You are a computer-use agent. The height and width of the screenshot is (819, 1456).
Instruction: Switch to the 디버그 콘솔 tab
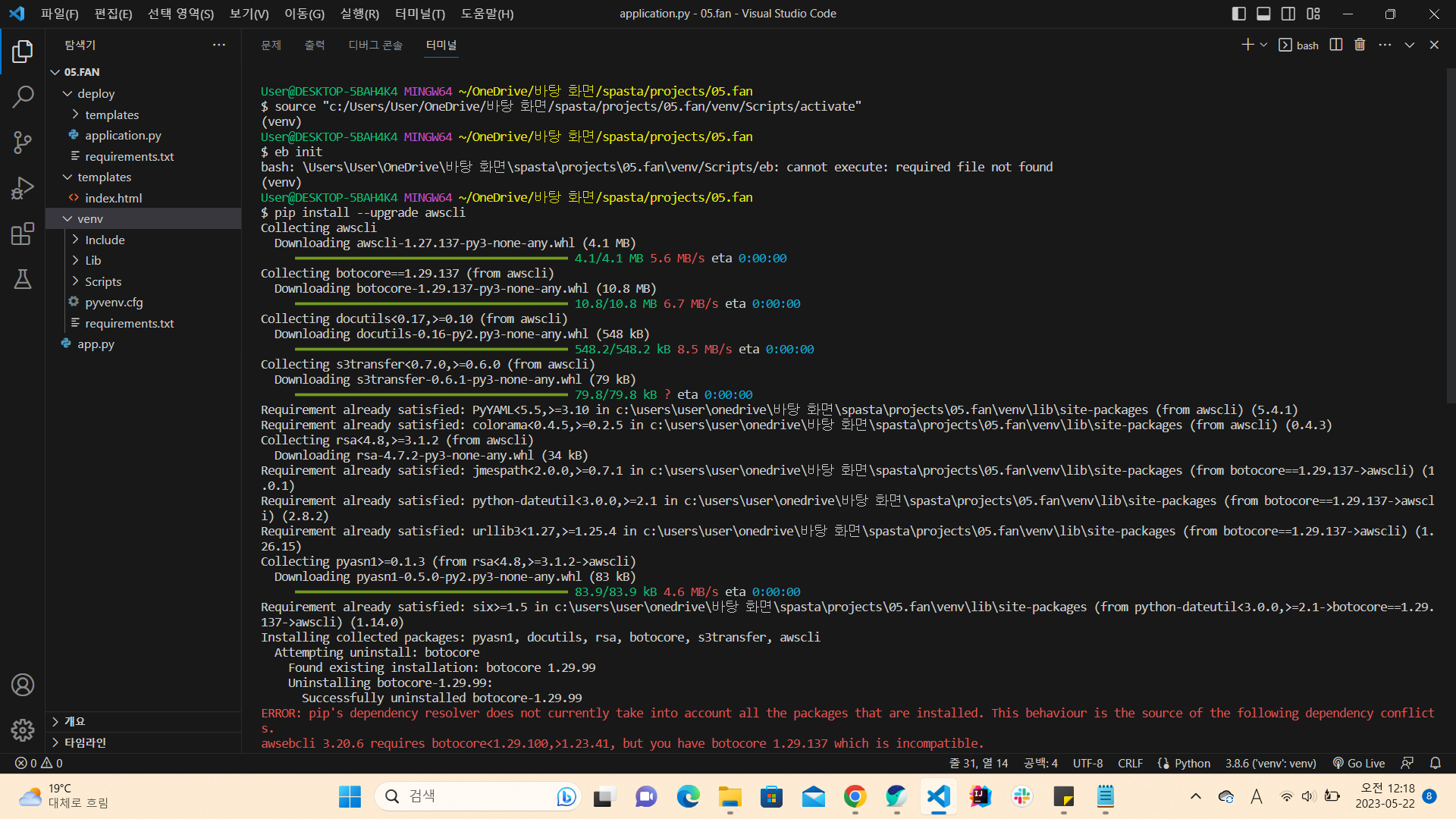[x=375, y=45]
